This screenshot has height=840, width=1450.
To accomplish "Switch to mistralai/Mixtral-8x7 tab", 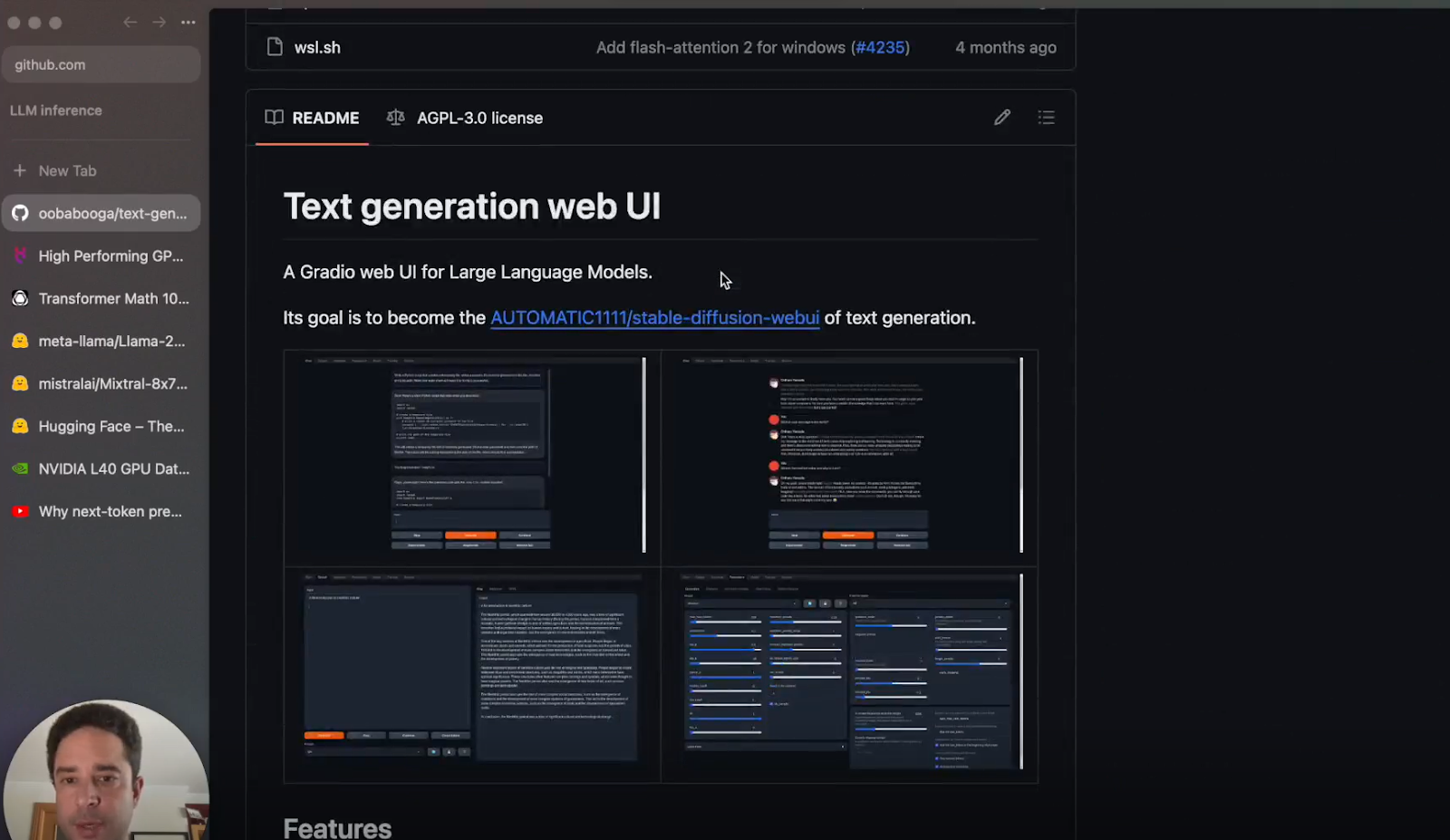I will coord(101,384).
